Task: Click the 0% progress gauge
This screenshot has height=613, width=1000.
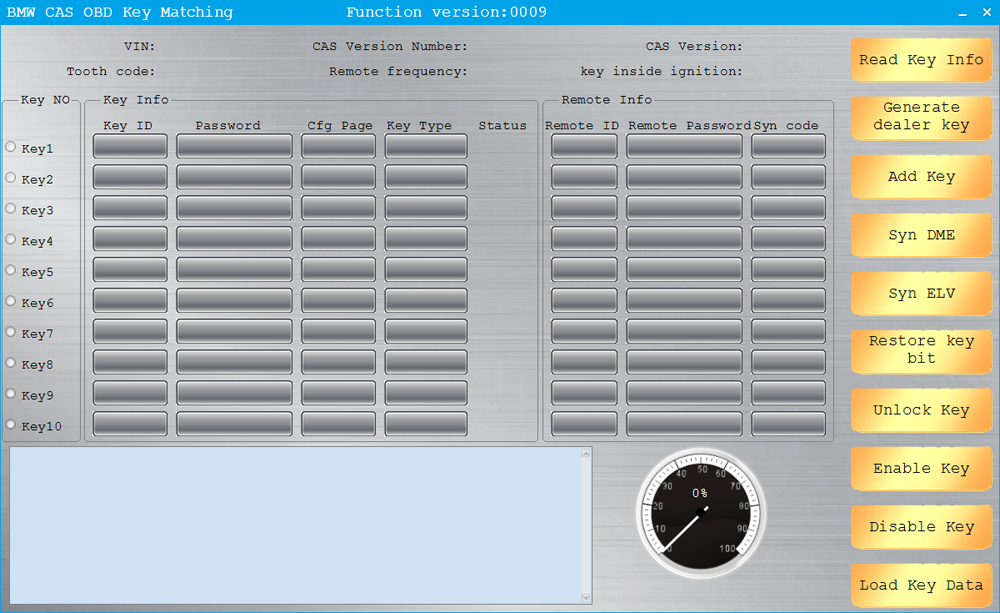Action: click(x=701, y=513)
